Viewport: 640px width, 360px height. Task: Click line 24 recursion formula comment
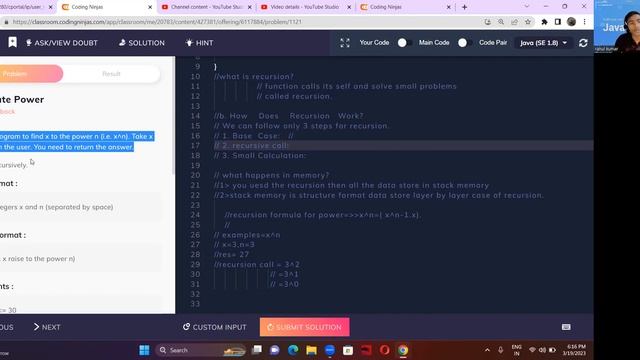click(323, 215)
